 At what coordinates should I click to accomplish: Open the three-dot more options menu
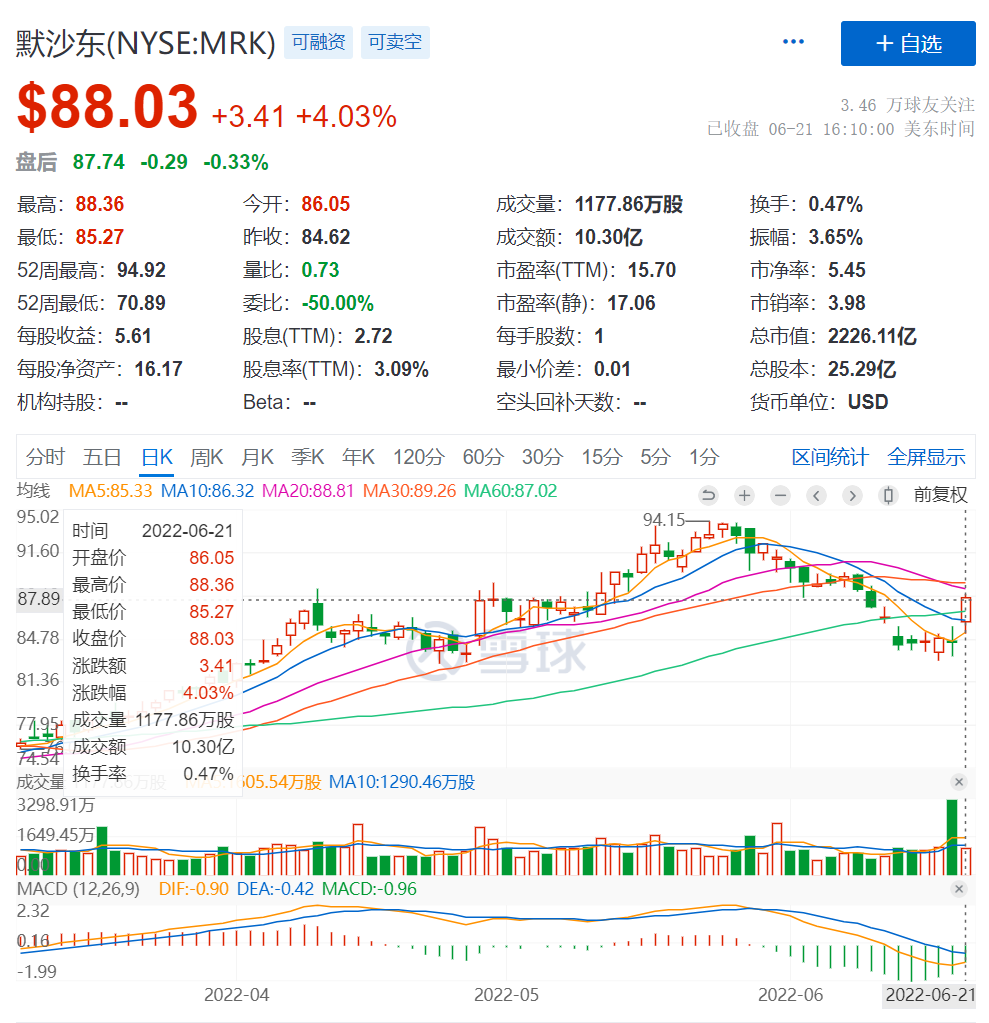pyautogui.click(x=793, y=42)
